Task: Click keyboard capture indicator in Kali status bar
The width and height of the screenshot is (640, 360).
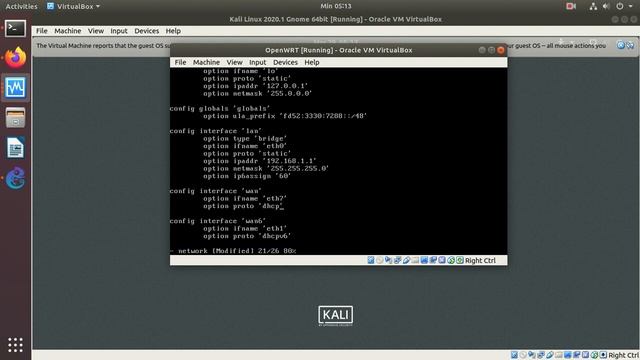Action: pos(603,355)
